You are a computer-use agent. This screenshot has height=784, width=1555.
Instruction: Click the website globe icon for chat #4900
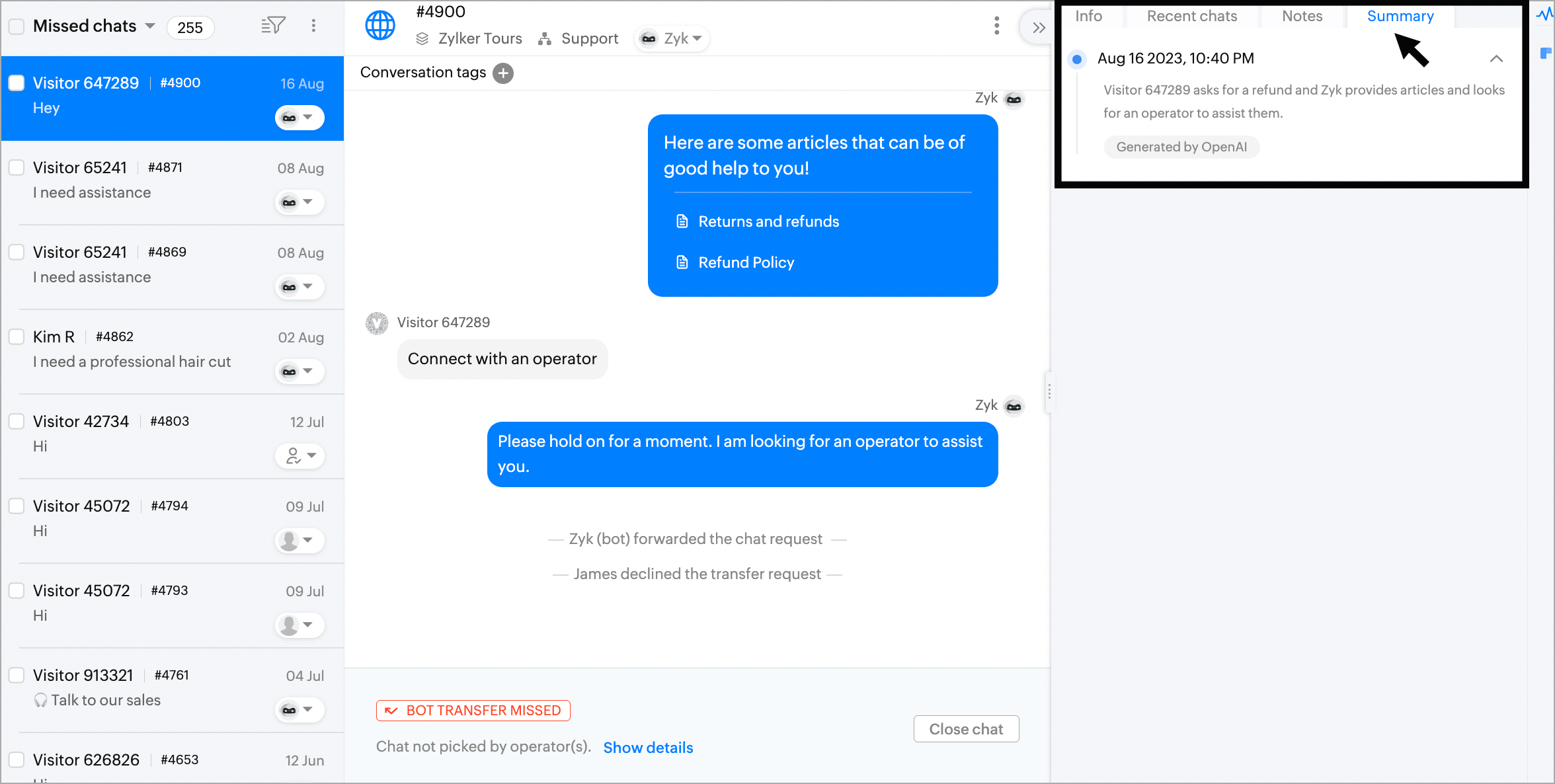(x=380, y=26)
